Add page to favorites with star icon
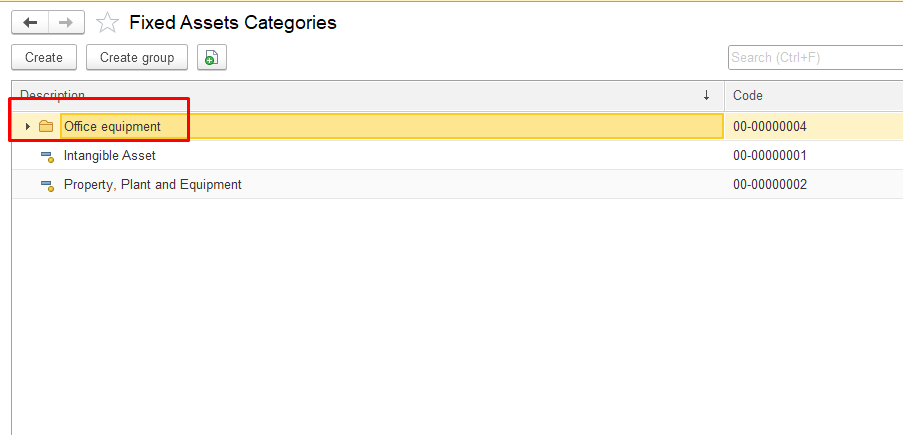The height and width of the screenshot is (435, 903). point(107,22)
